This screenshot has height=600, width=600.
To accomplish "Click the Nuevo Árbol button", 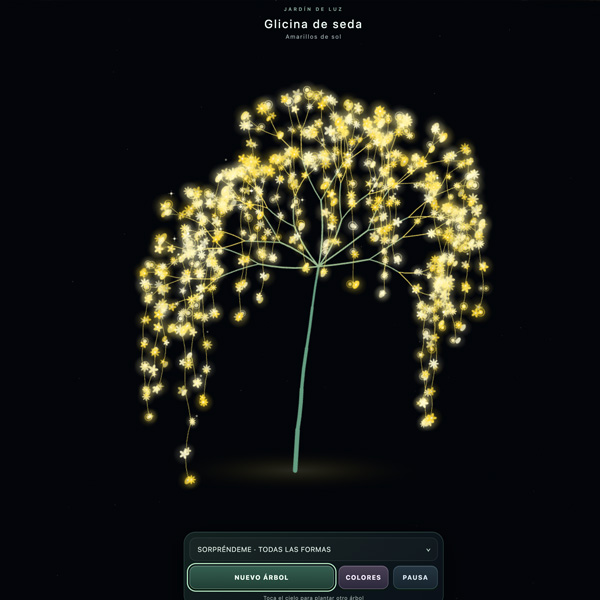I will (x=261, y=577).
